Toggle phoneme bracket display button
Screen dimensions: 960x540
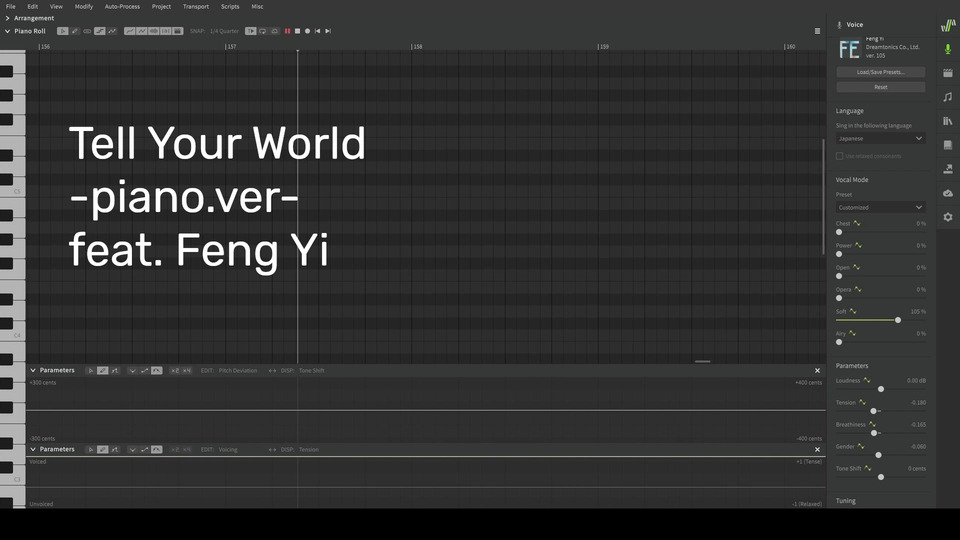165,31
